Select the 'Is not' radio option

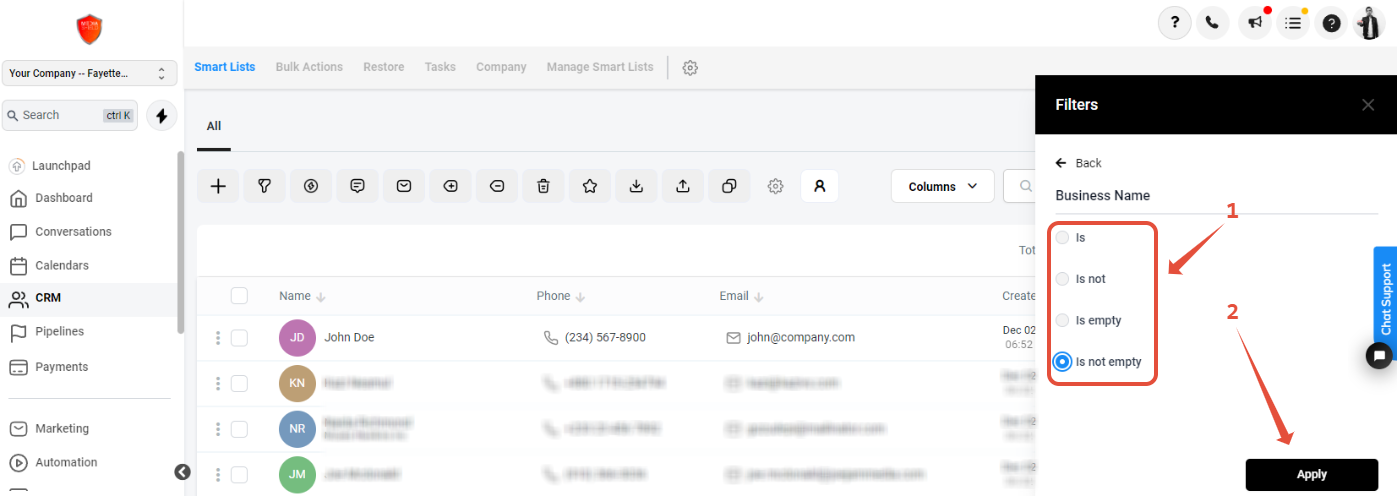1062,278
